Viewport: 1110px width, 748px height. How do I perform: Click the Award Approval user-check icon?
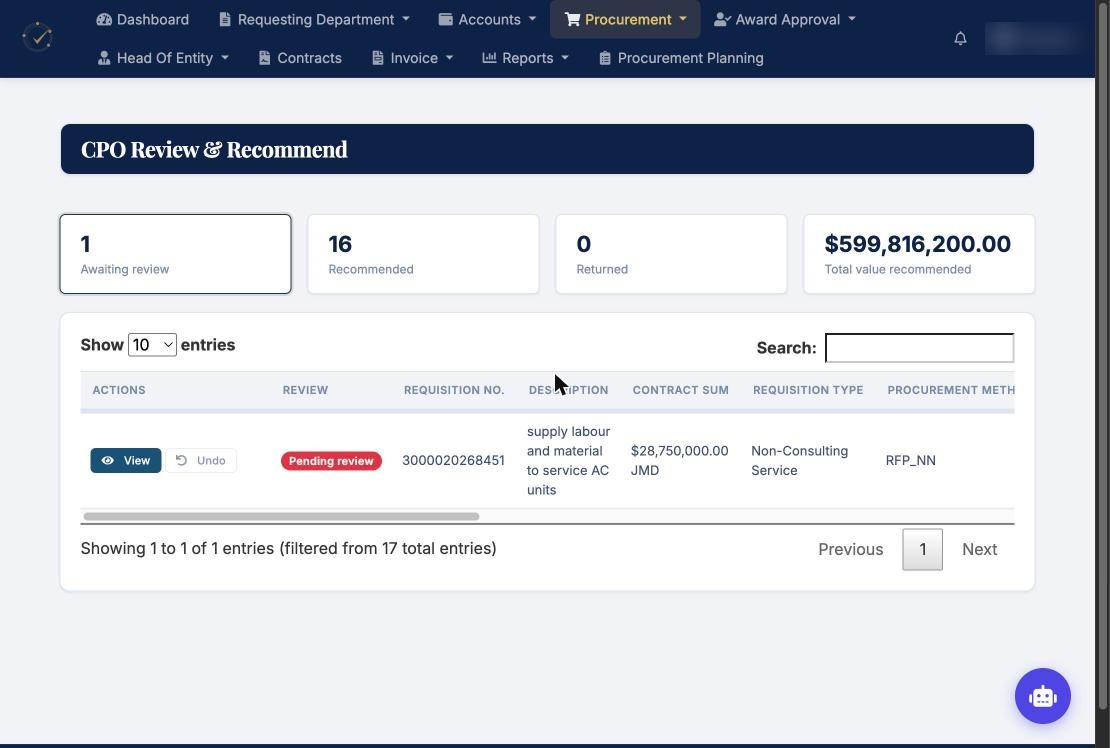click(722, 19)
